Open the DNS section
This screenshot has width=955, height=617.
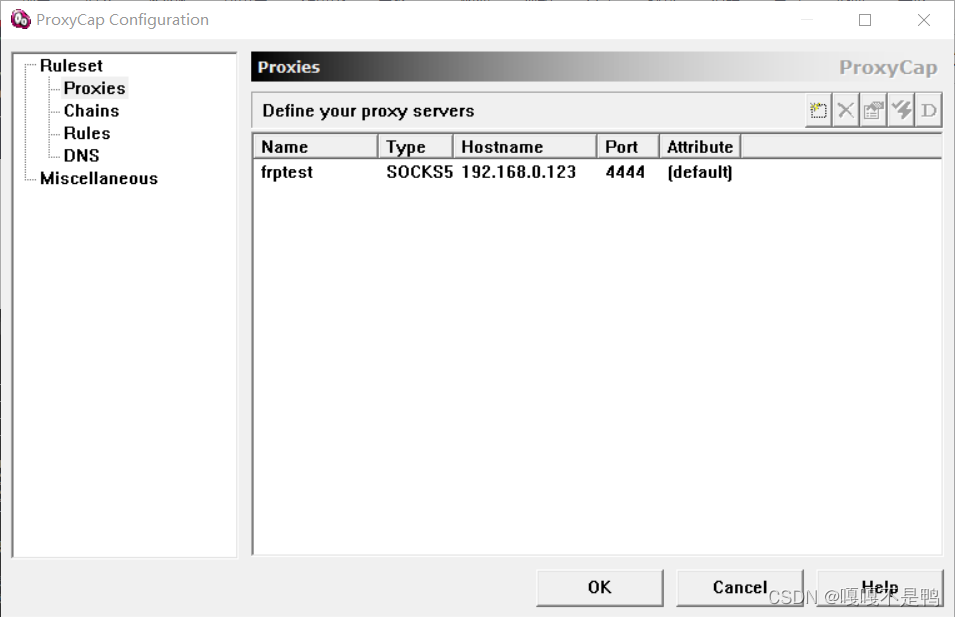[x=81, y=156]
